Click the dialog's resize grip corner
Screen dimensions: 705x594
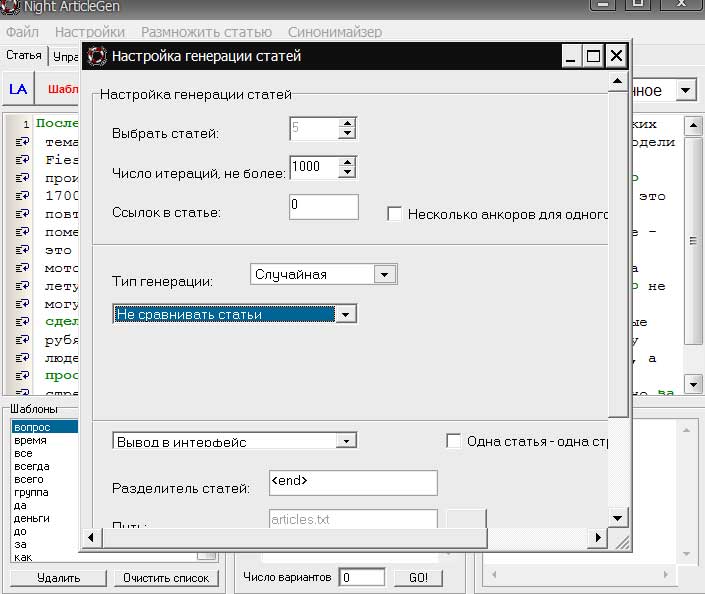point(621,541)
